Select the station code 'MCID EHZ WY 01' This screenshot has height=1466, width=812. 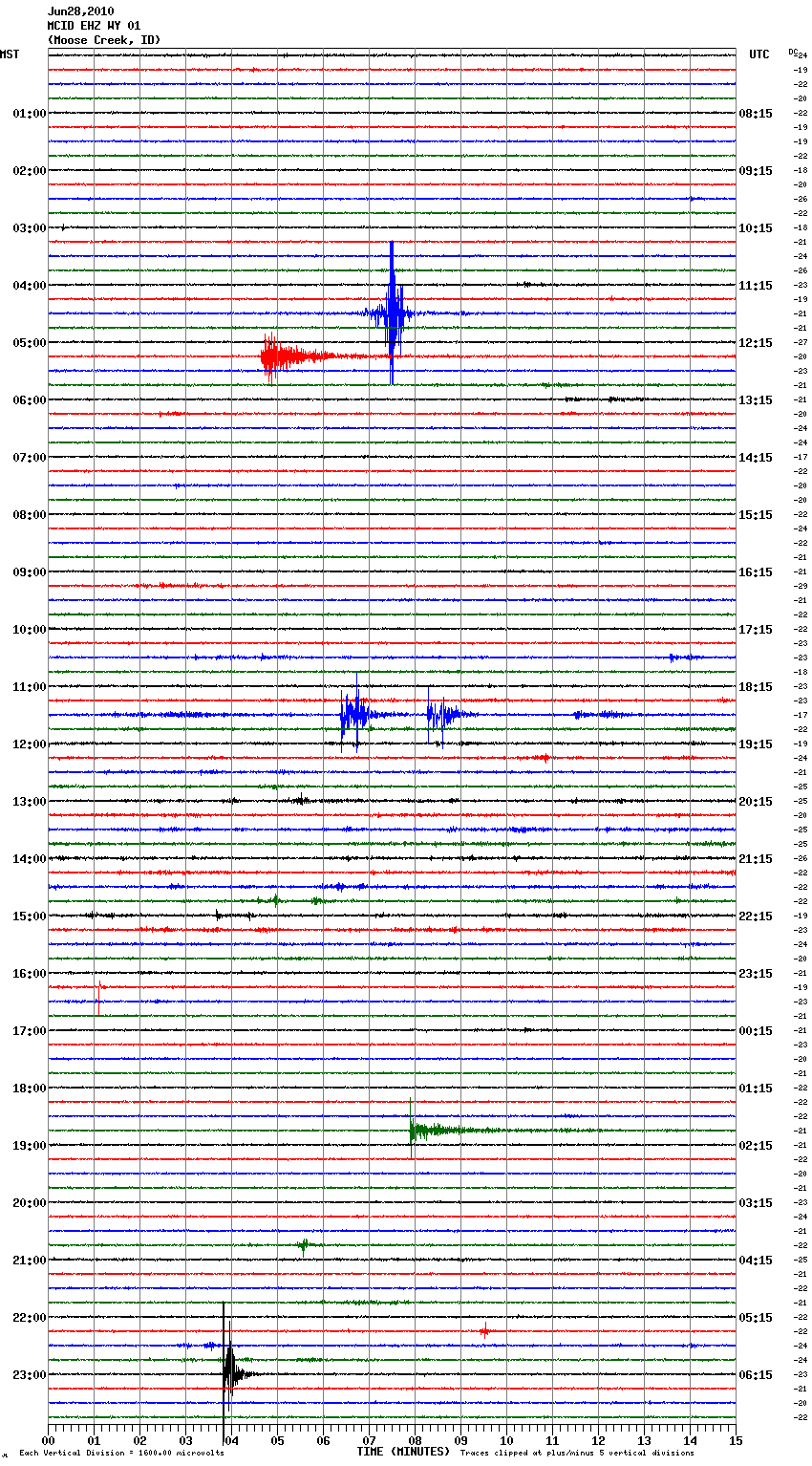(94, 26)
